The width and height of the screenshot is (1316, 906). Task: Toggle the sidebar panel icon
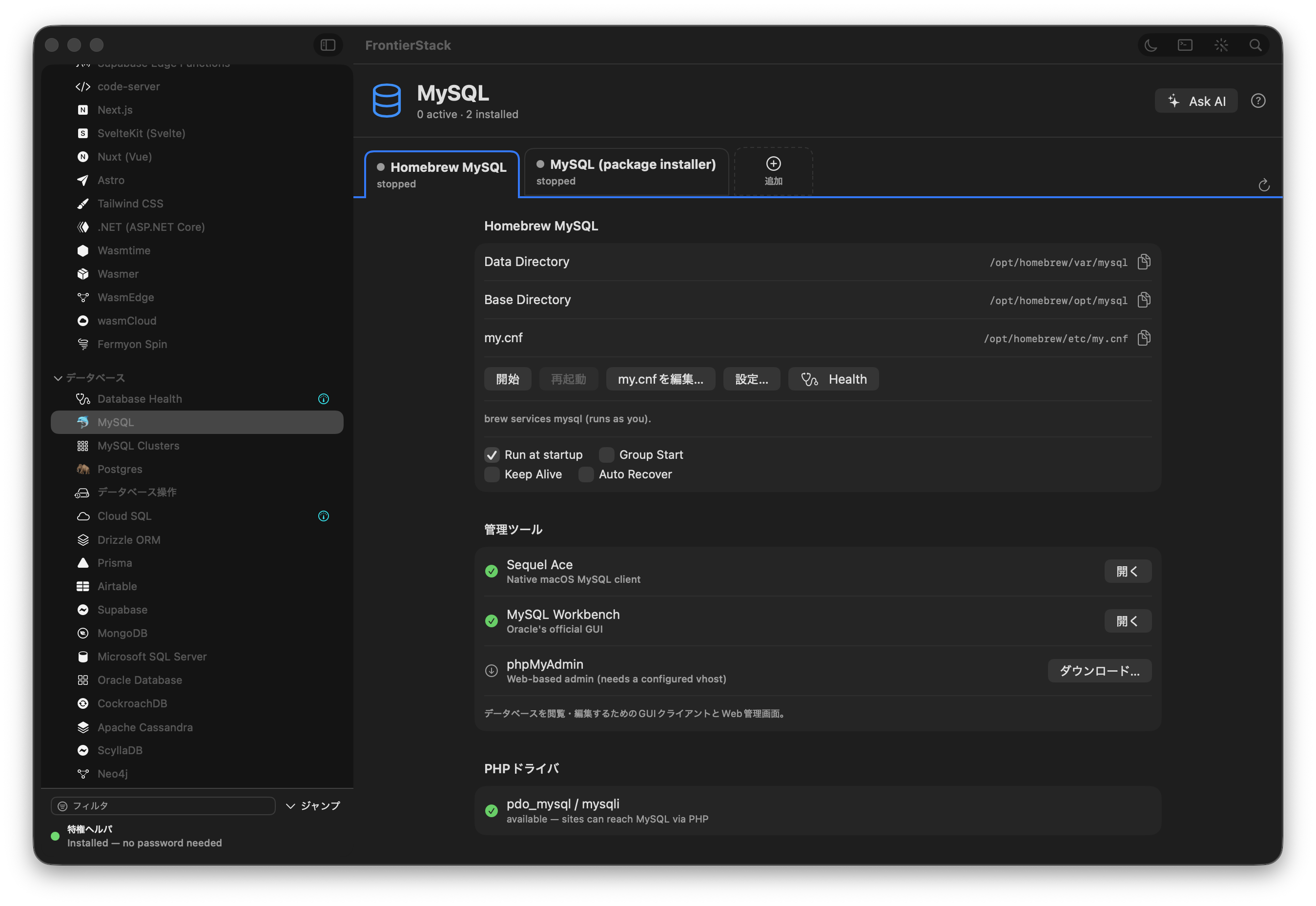(x=328, y=45)
